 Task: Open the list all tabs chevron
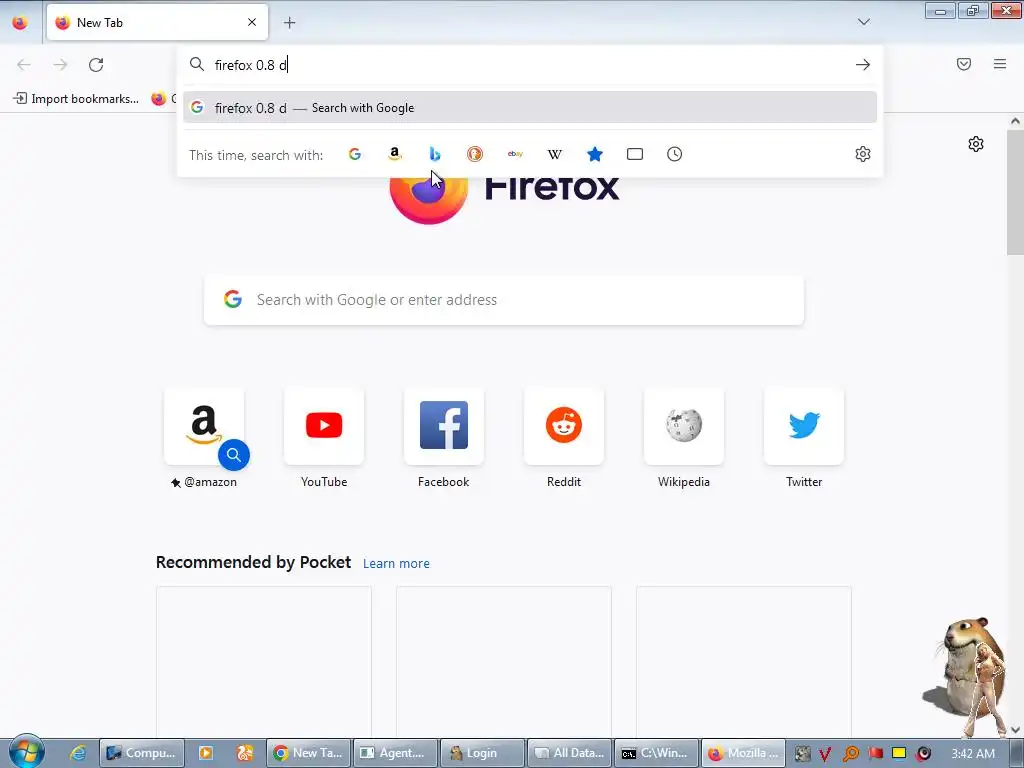[863, 22]
